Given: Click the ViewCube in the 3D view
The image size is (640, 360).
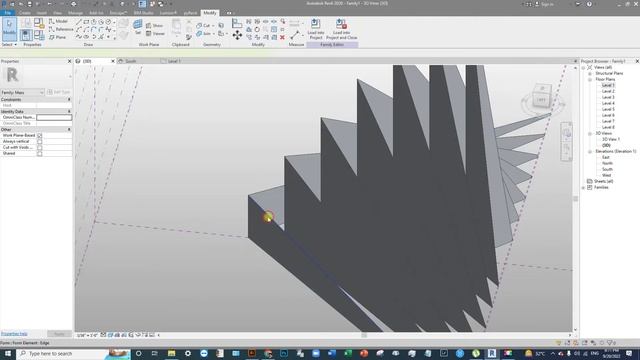Looking at the screenshot, I should tap(541, 96).
